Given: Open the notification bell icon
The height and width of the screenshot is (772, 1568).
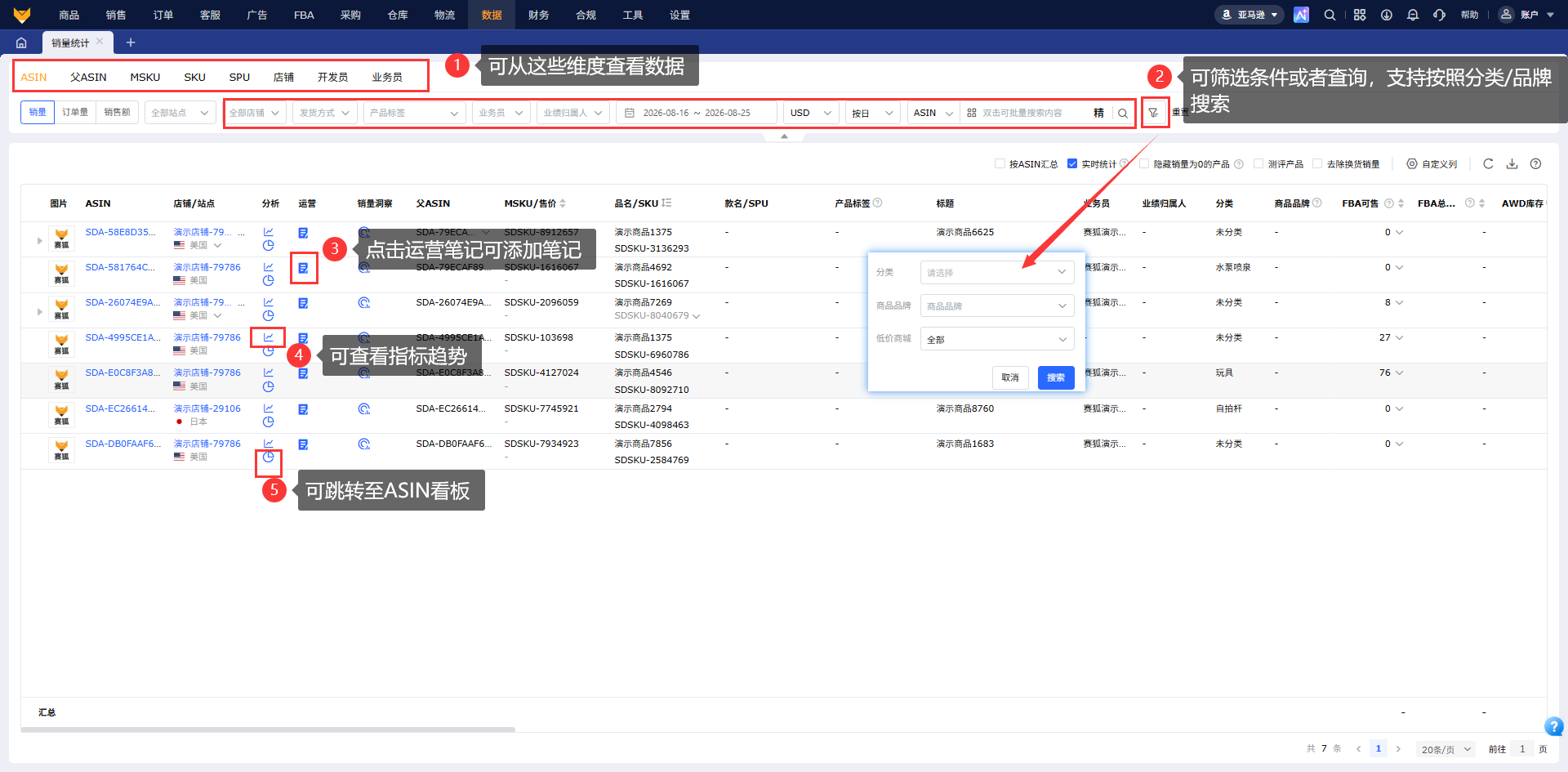Looking at the screenshot, I should pyautogui.click(x=1413, y=15).
